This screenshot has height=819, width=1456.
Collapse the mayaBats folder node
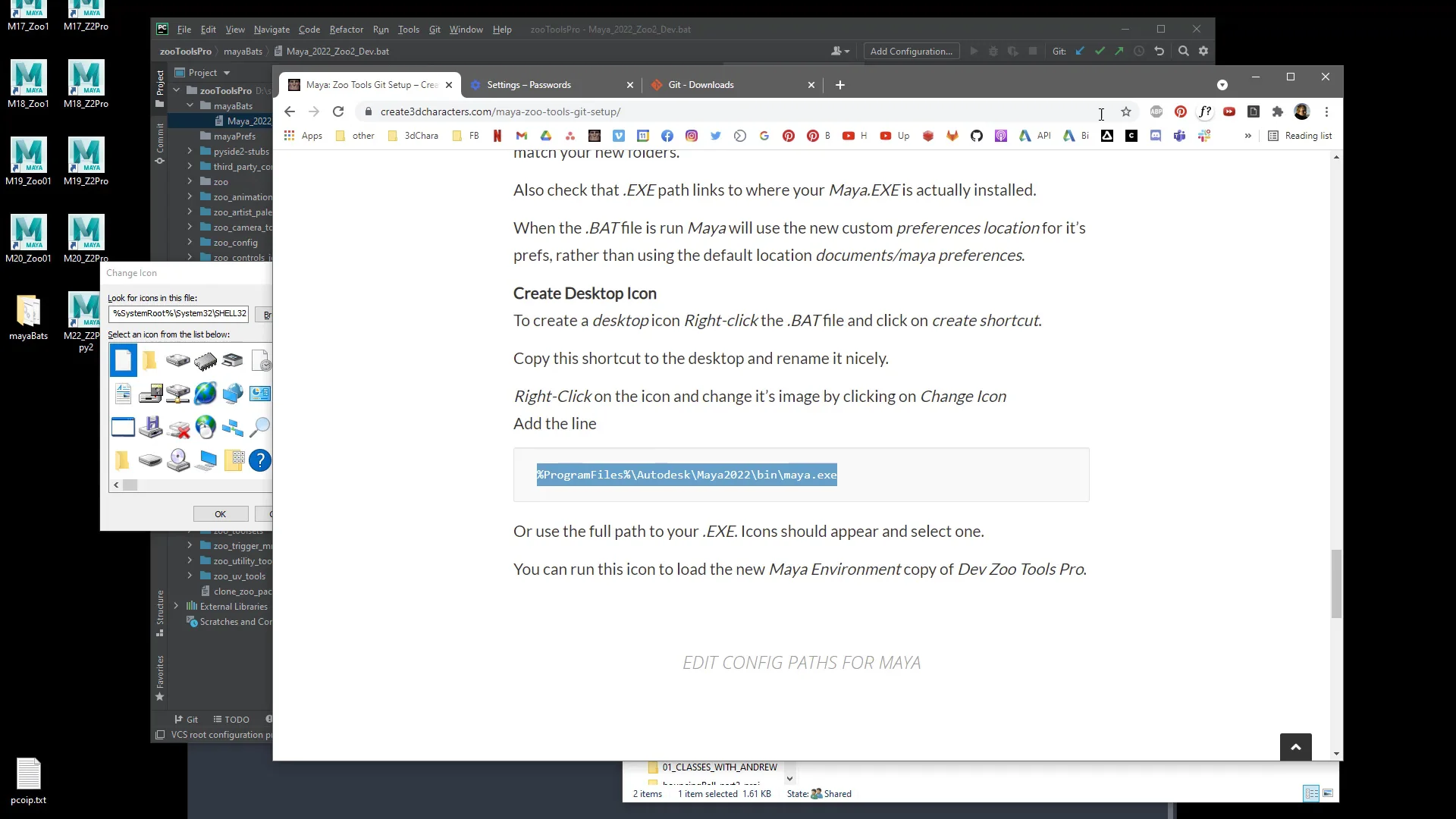[190, 105]
